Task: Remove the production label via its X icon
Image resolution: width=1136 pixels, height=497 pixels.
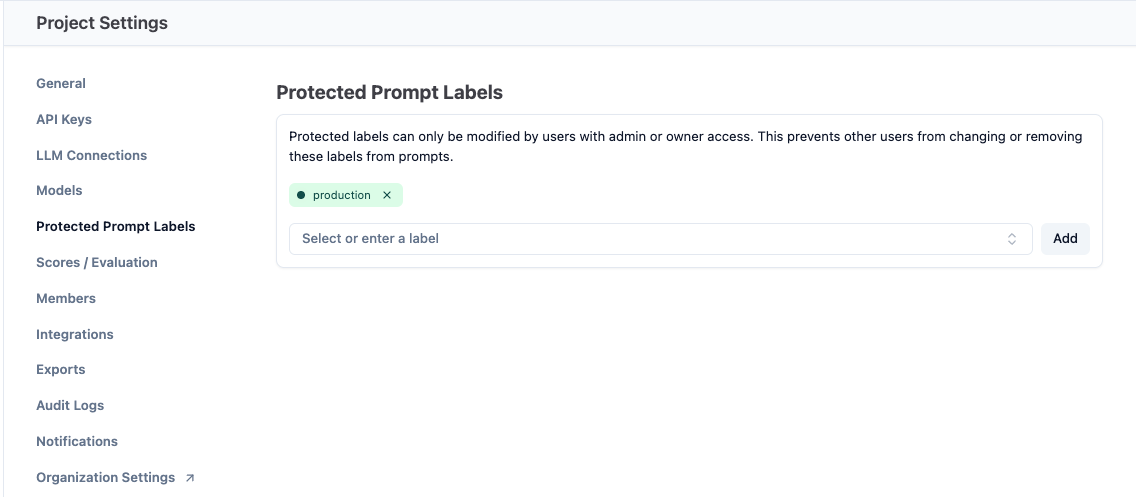Action: pos(387,195)
